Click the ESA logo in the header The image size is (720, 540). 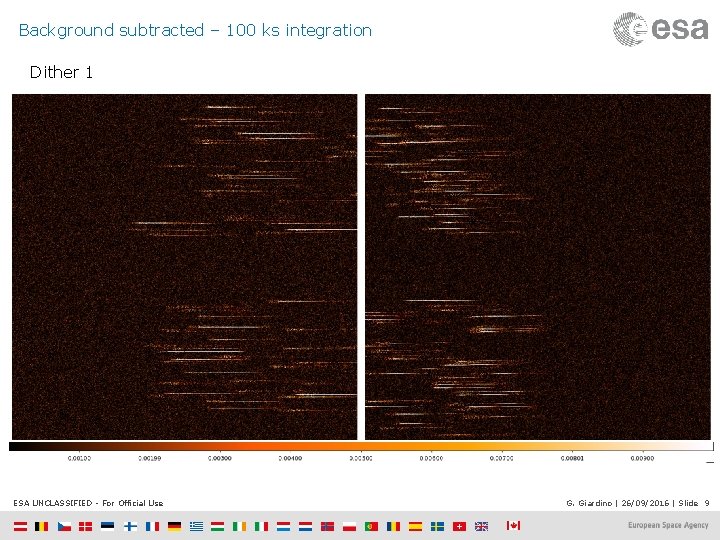[x=661, y=29]
